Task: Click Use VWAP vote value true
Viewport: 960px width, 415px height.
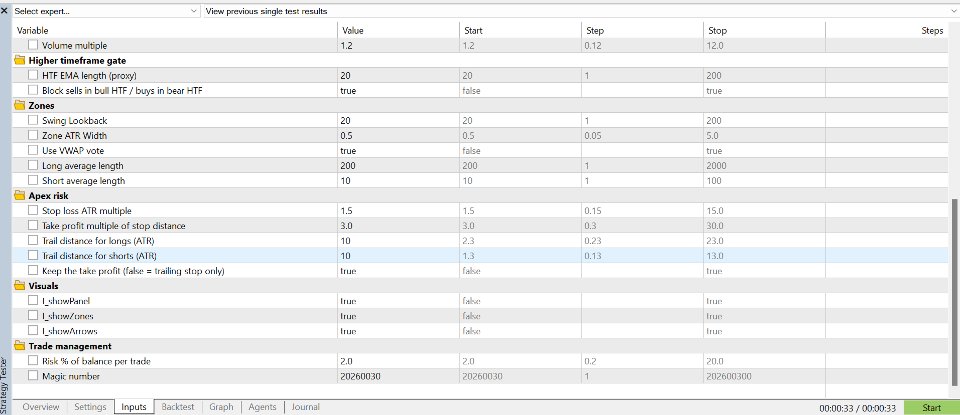Action: point(398,151)
